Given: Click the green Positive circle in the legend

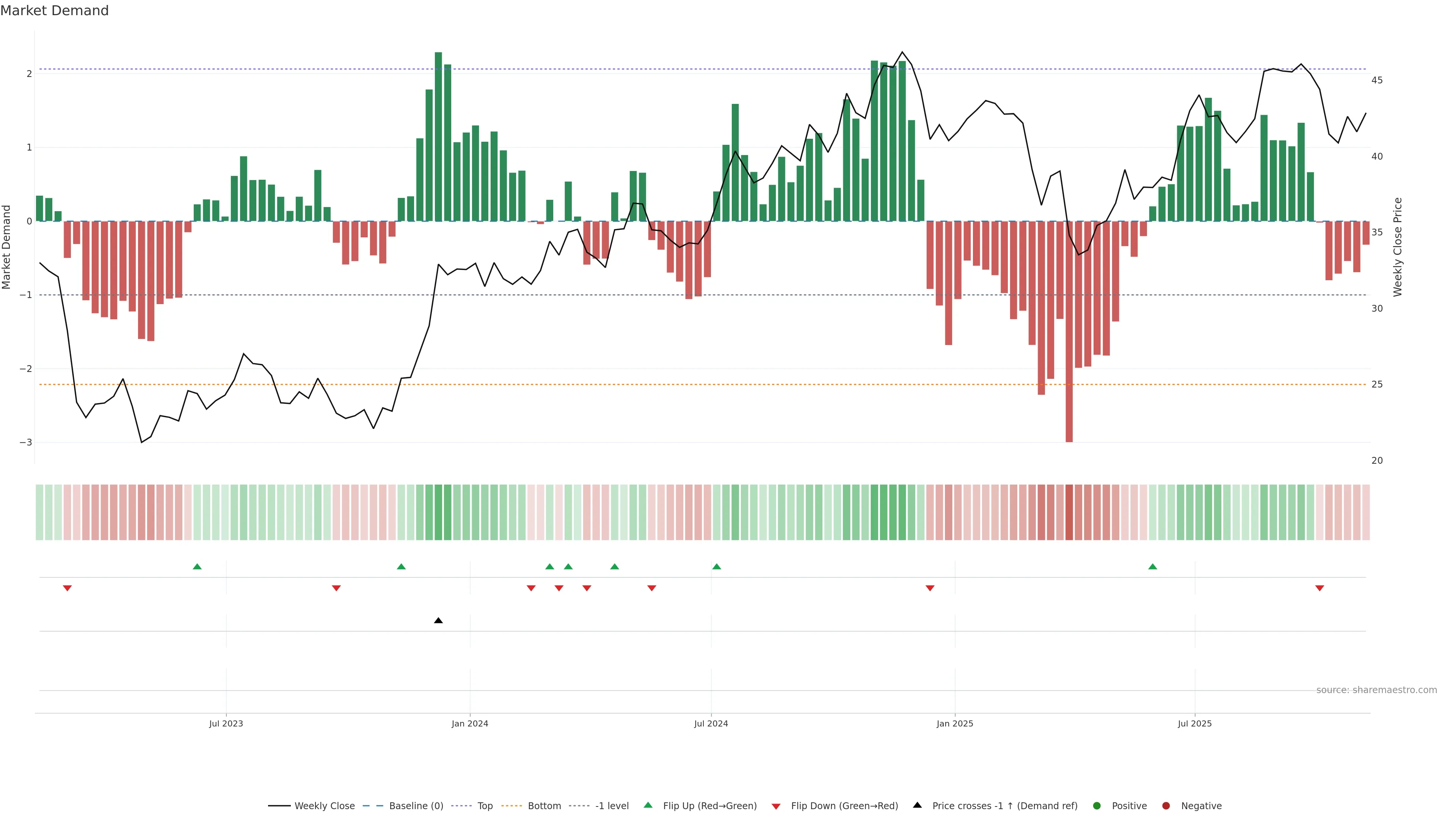Looking at the screenshot, I should pos(1097,806).
